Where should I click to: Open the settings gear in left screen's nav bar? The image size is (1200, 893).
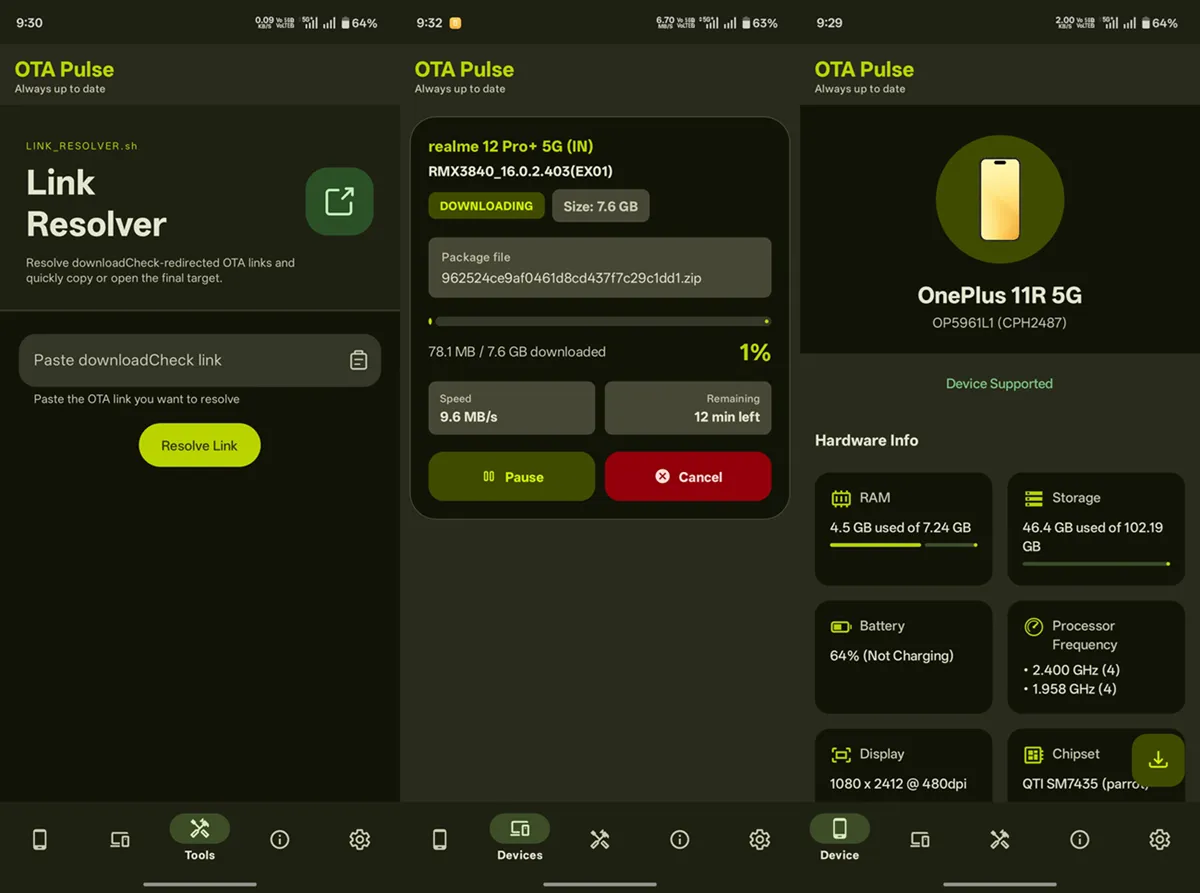tap(360, 839)
